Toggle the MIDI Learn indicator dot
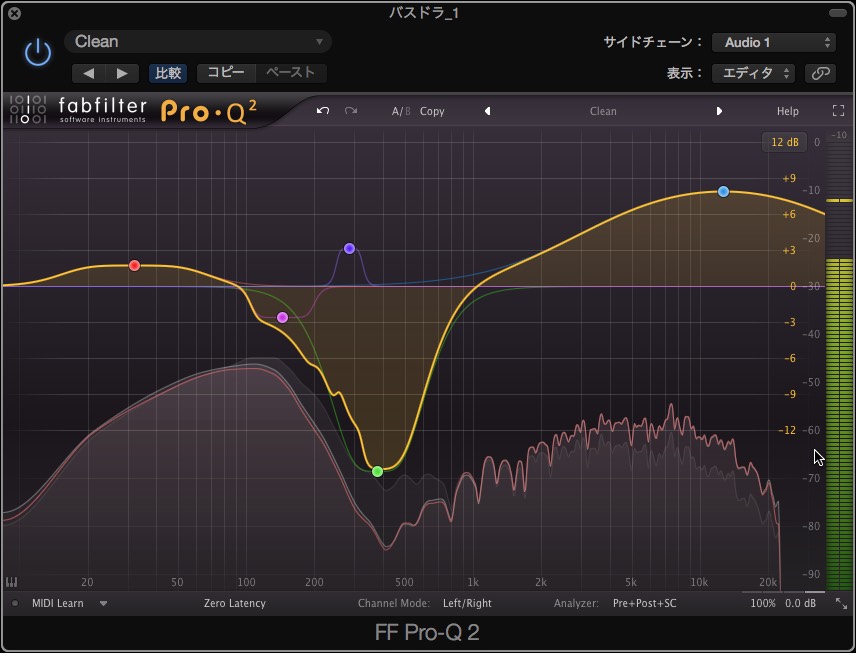The height and width of the screenshot is (653, 856). coord(15,603)
